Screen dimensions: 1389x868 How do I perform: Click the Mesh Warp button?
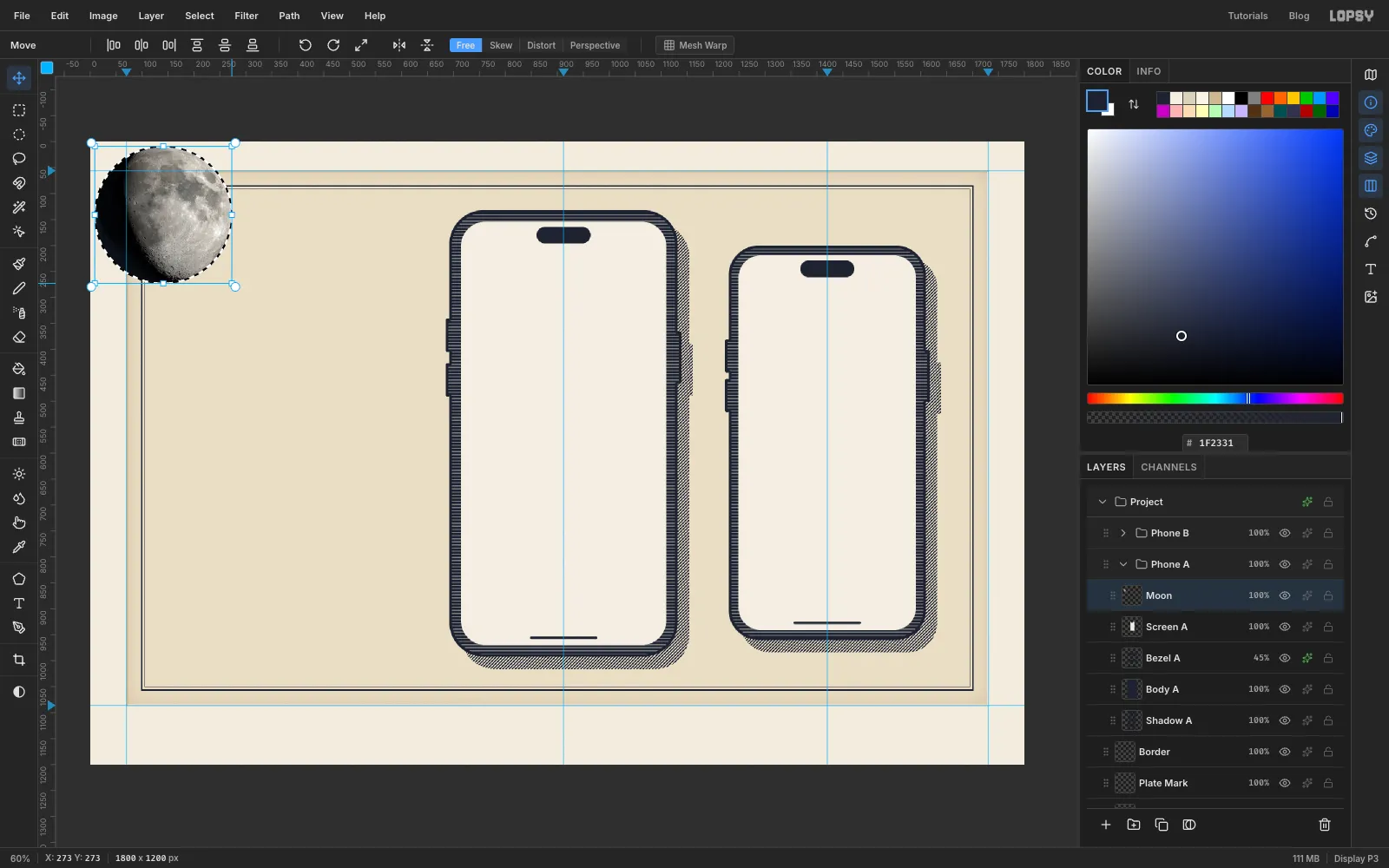point(694,45)
